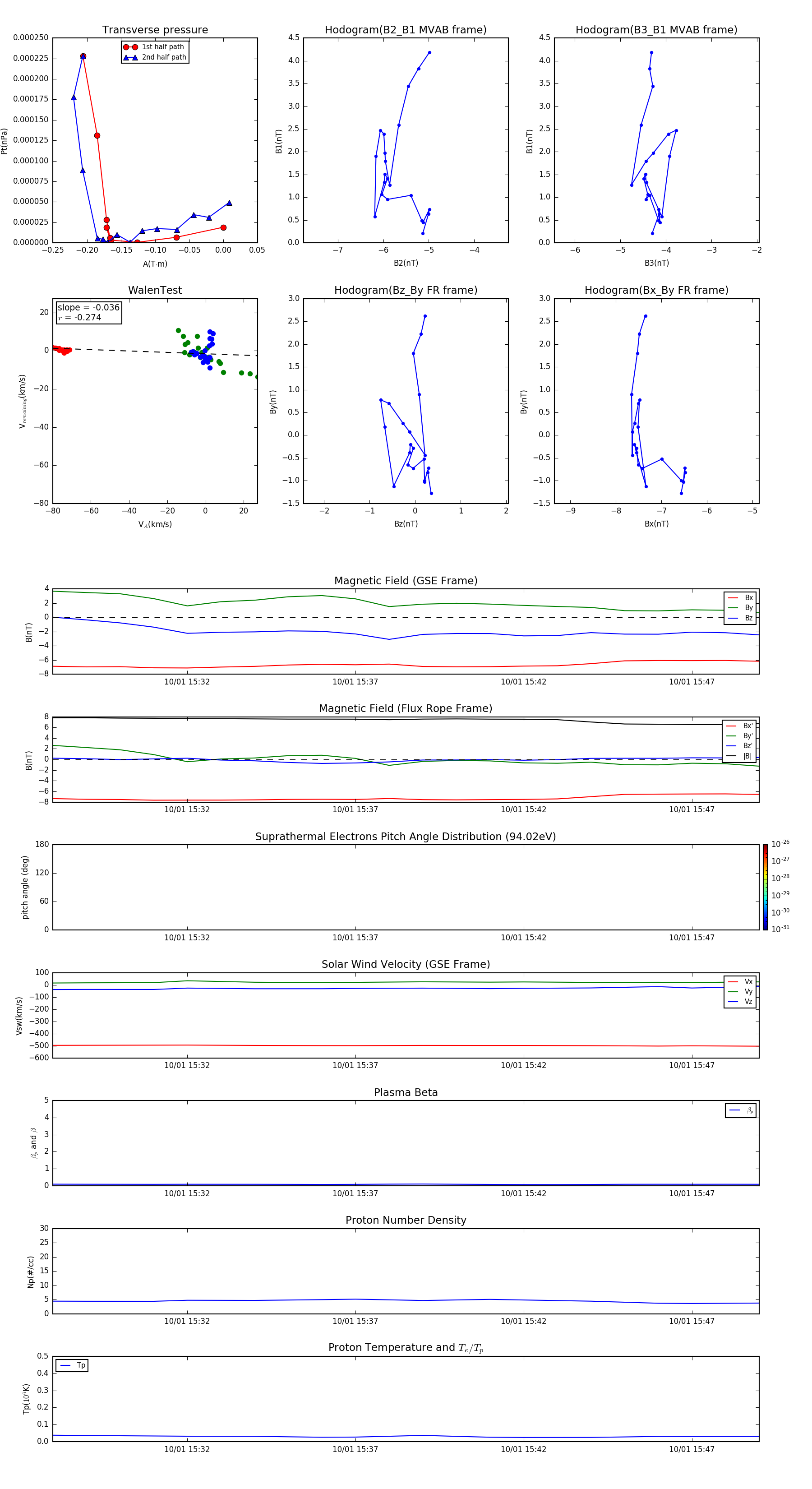Click the Proton Temperature and Te/Tp title
The image size is (812, 1489).
tap(406, 1348)
